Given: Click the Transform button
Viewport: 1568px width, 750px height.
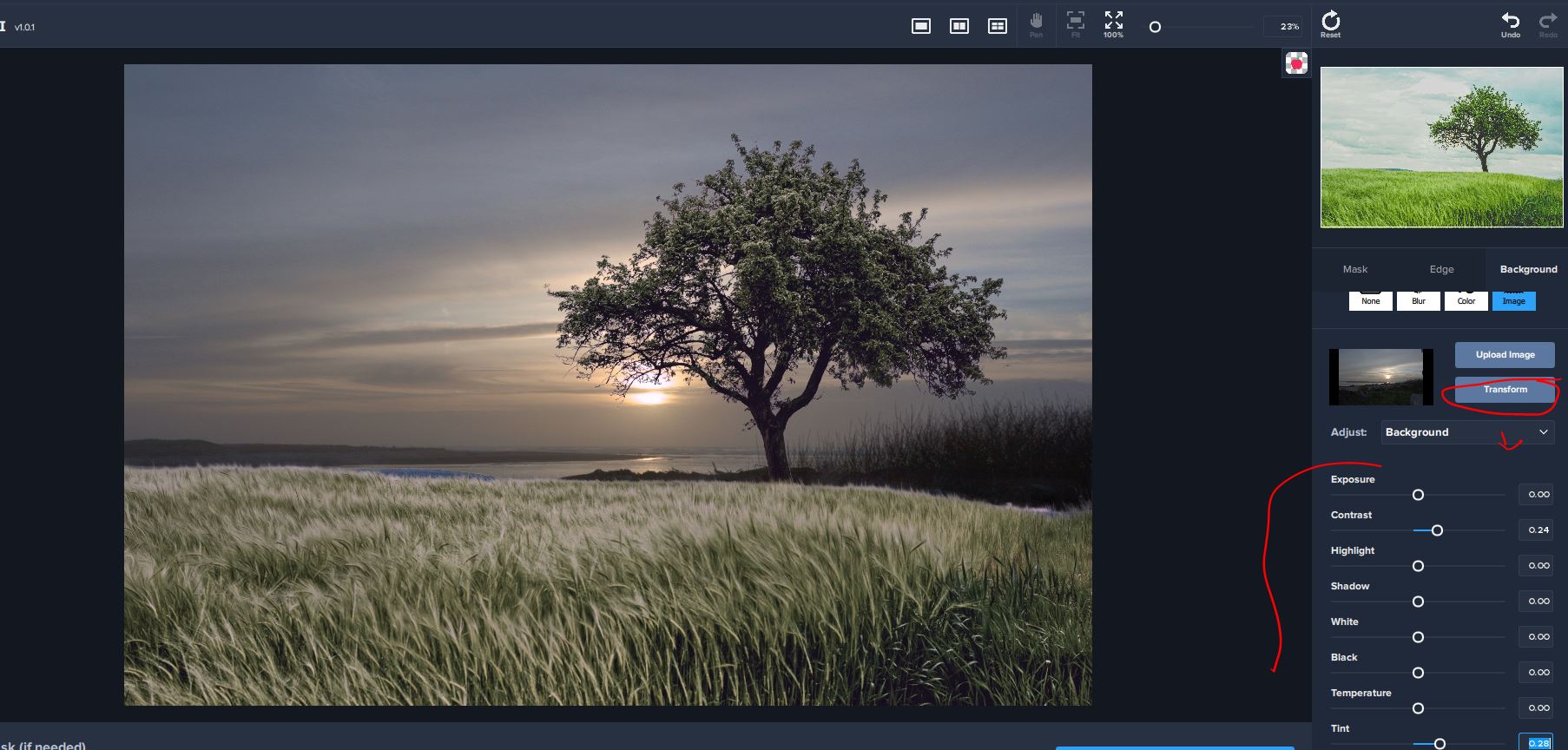Looking at the screenshot, I should pyautogui.click(x=1505, y=390).
